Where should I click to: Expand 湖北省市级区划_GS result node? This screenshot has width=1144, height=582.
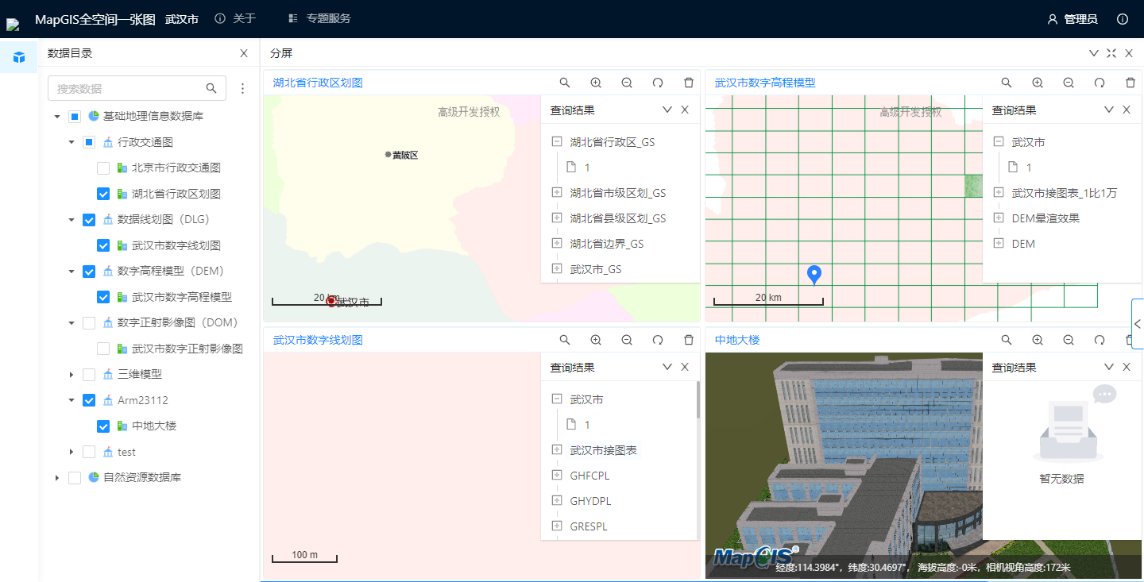click(557, 193)
